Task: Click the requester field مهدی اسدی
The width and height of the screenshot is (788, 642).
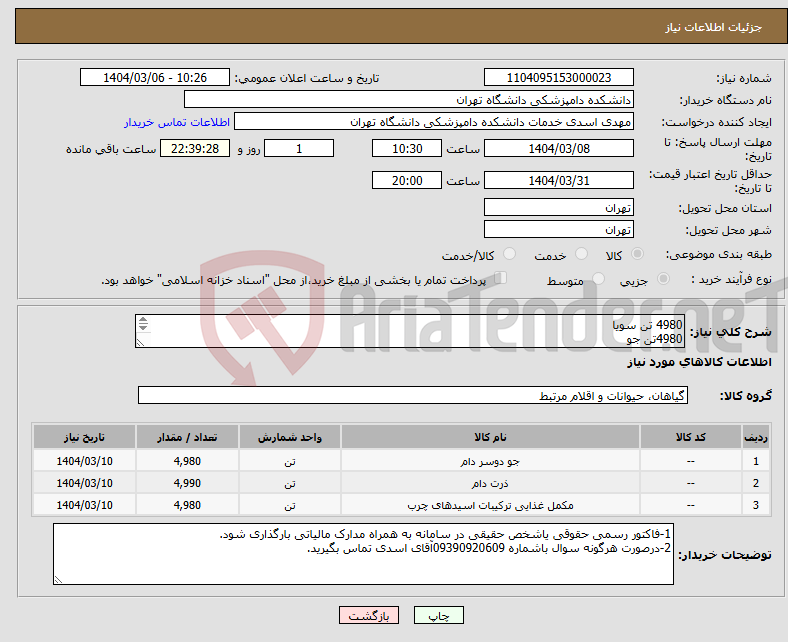Action: [434, 122]
